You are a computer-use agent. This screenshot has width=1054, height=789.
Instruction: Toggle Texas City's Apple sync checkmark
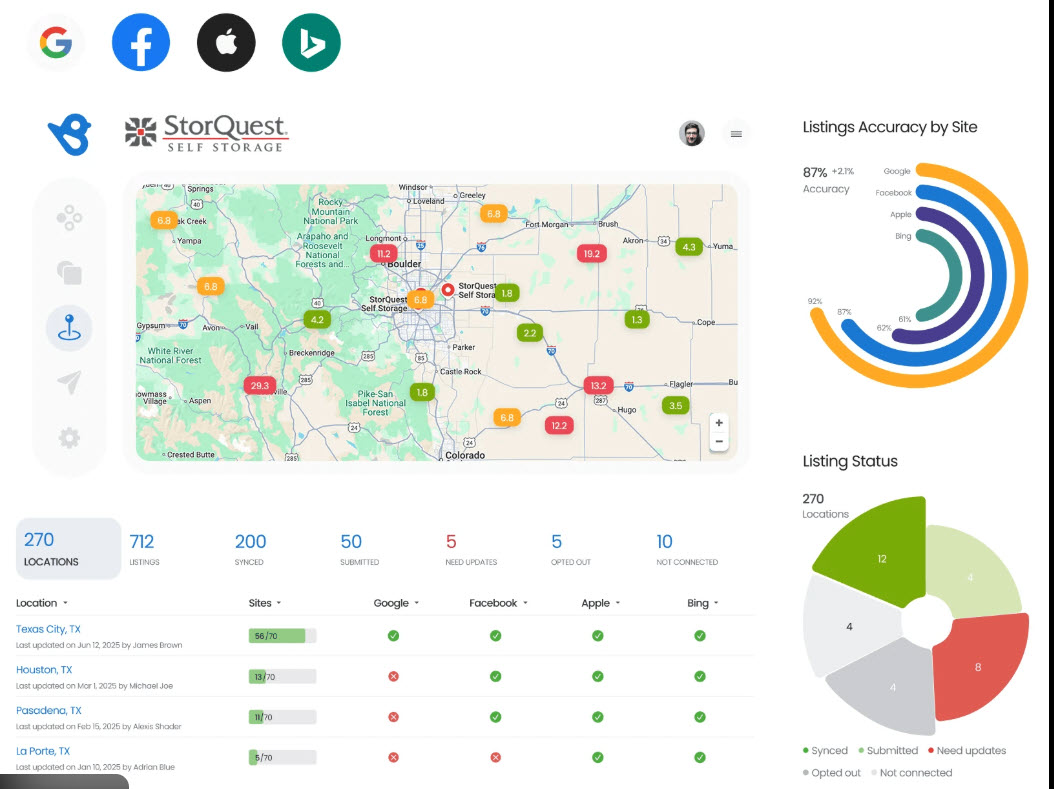point(597,634)
